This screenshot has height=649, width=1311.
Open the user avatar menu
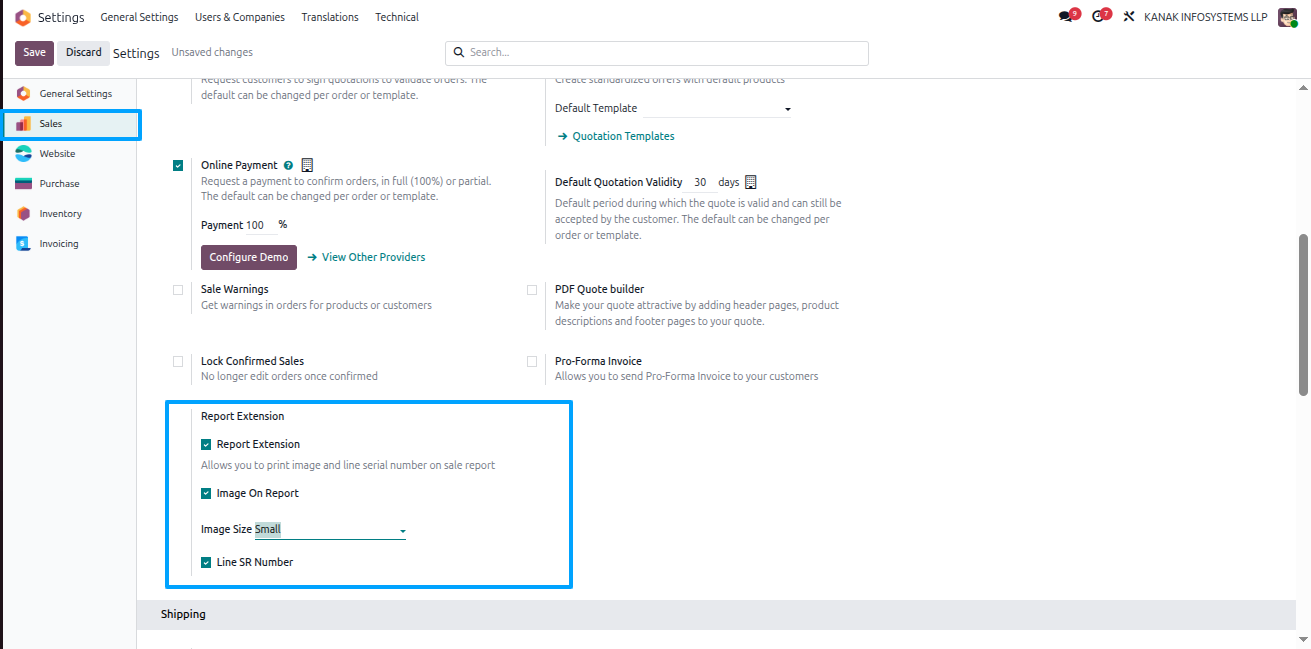click(1287, 17)
